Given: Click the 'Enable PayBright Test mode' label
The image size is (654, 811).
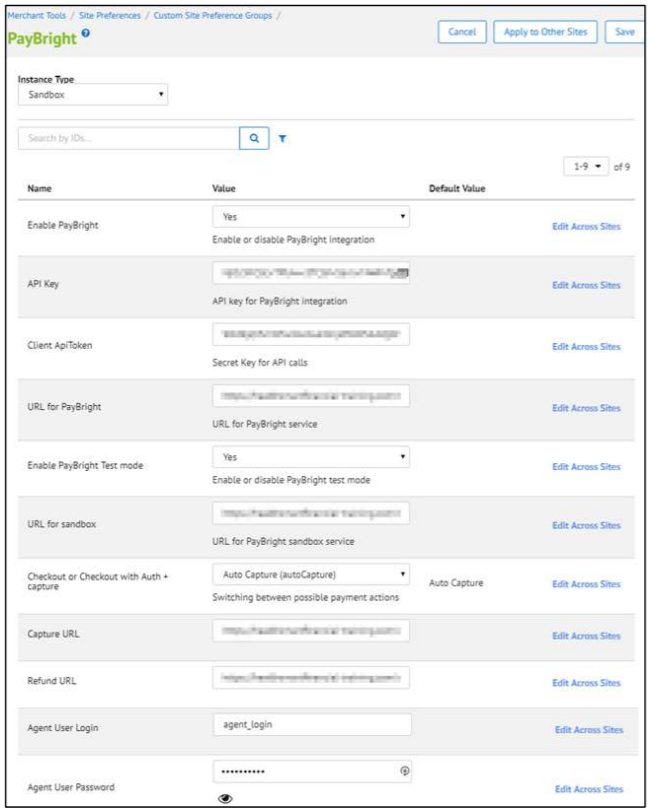Looking at the screenshot, I should tap(85, 465).
